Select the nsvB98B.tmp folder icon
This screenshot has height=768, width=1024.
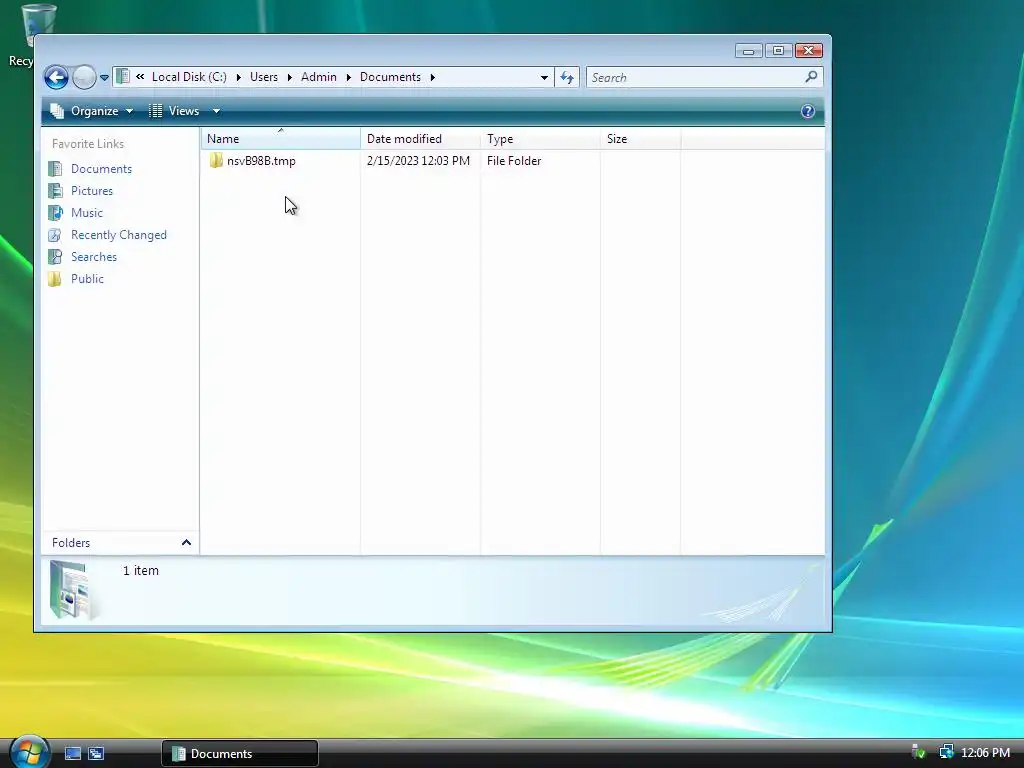[x=216, y=161]
